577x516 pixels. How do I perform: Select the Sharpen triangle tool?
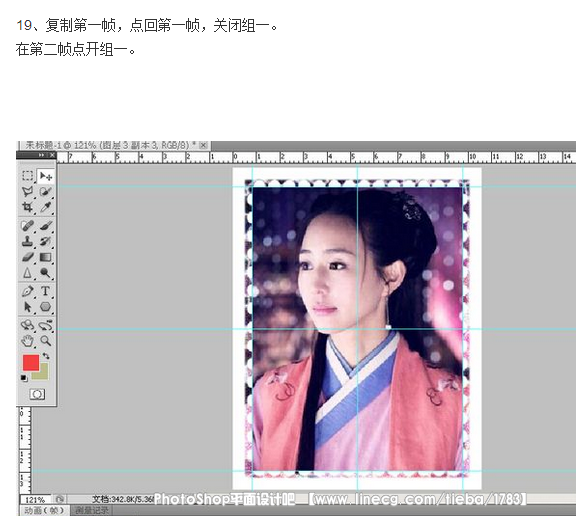click(x=28, y=273)
